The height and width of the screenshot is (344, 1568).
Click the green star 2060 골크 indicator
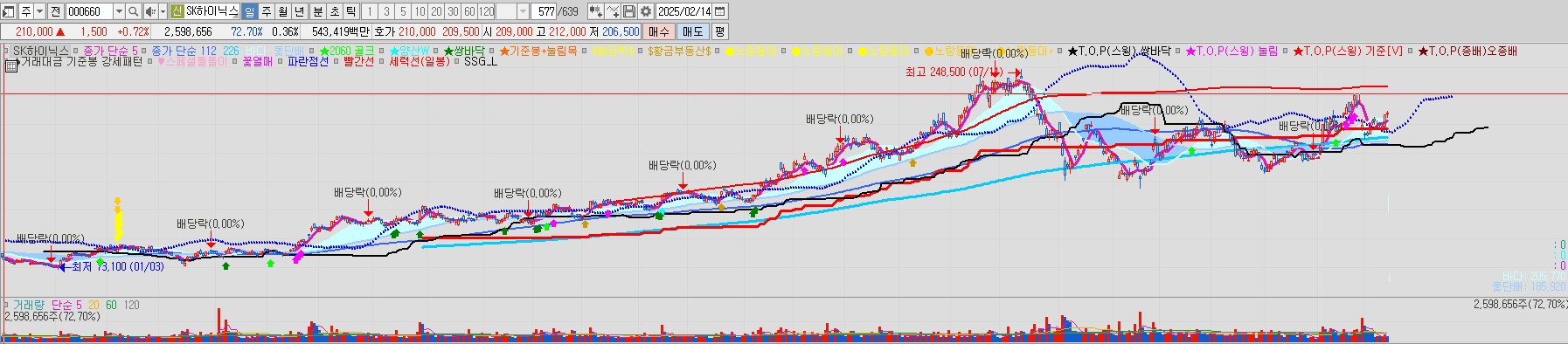[x=347, y=52]
